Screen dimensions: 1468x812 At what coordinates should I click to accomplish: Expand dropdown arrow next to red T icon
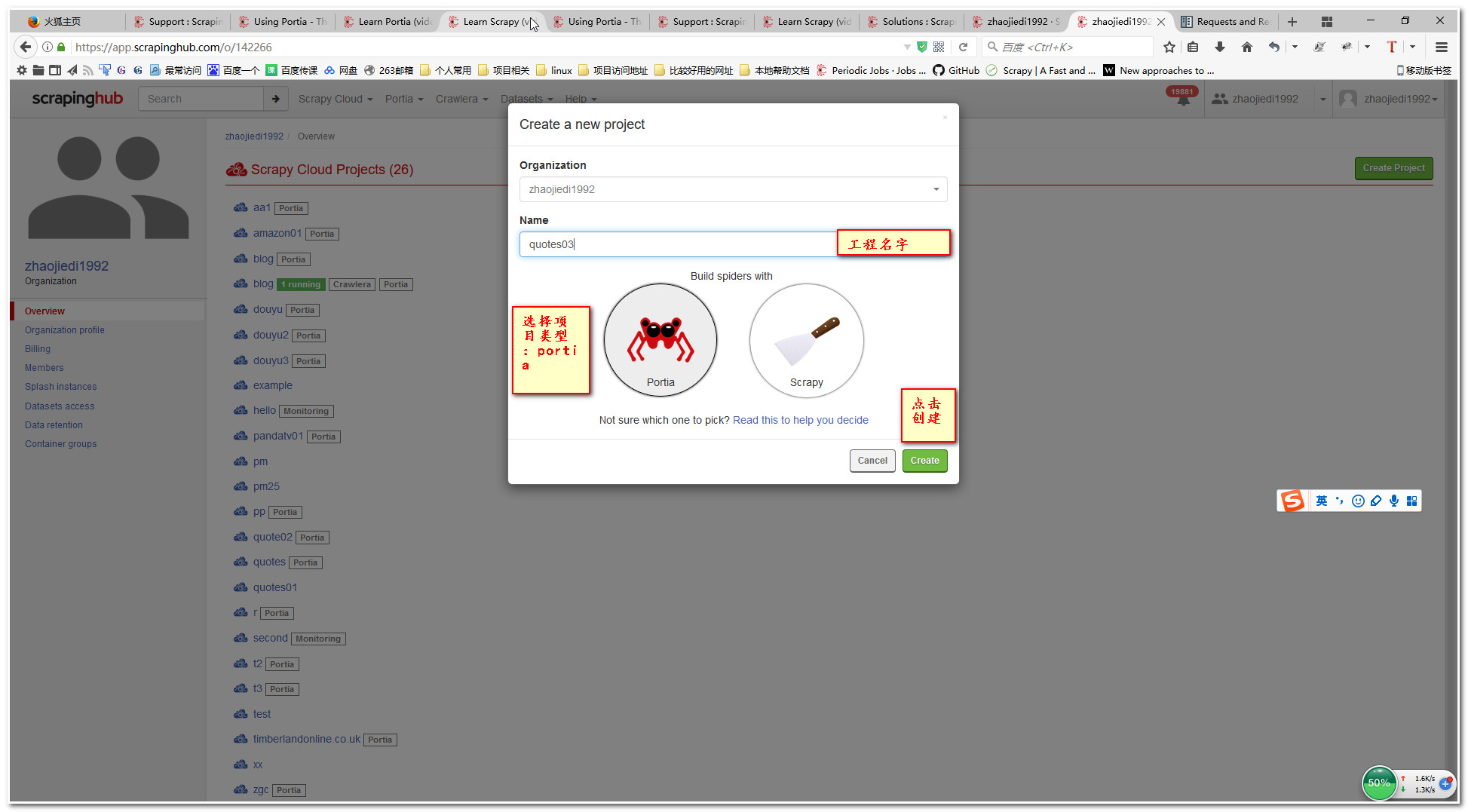(1412, 47)
